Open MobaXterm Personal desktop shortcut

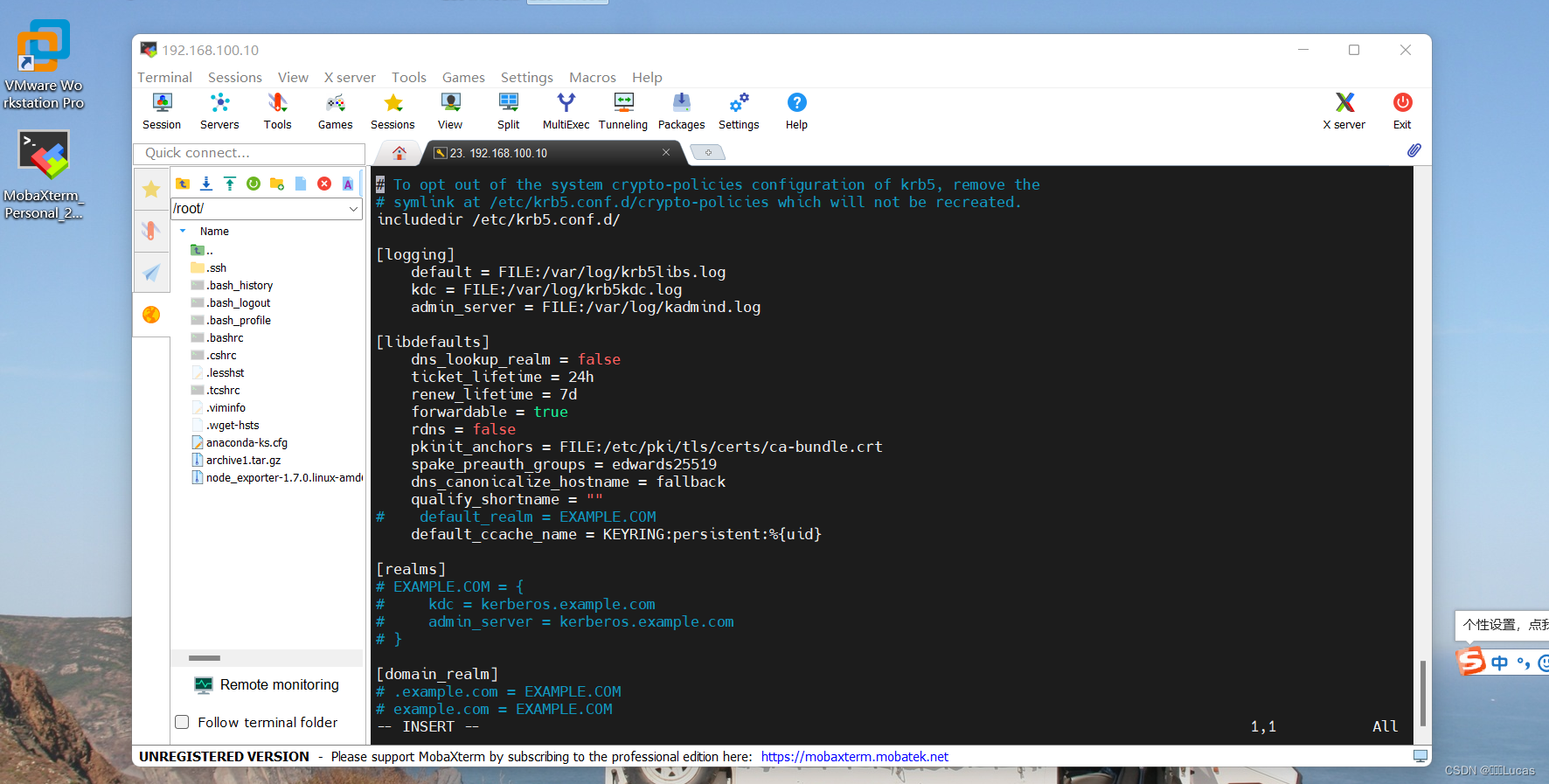(43, 175)
